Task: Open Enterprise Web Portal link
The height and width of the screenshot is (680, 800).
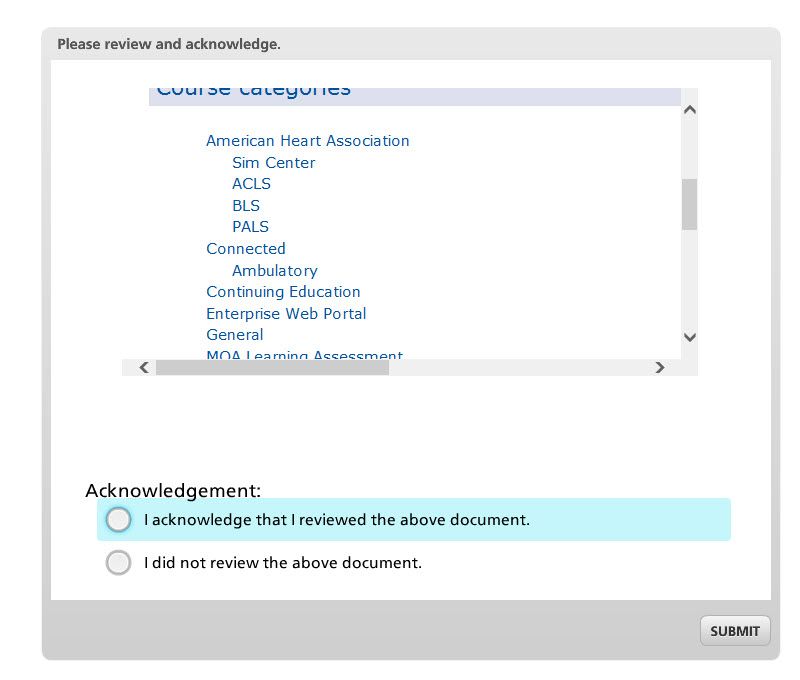Action: click(286, 314)
